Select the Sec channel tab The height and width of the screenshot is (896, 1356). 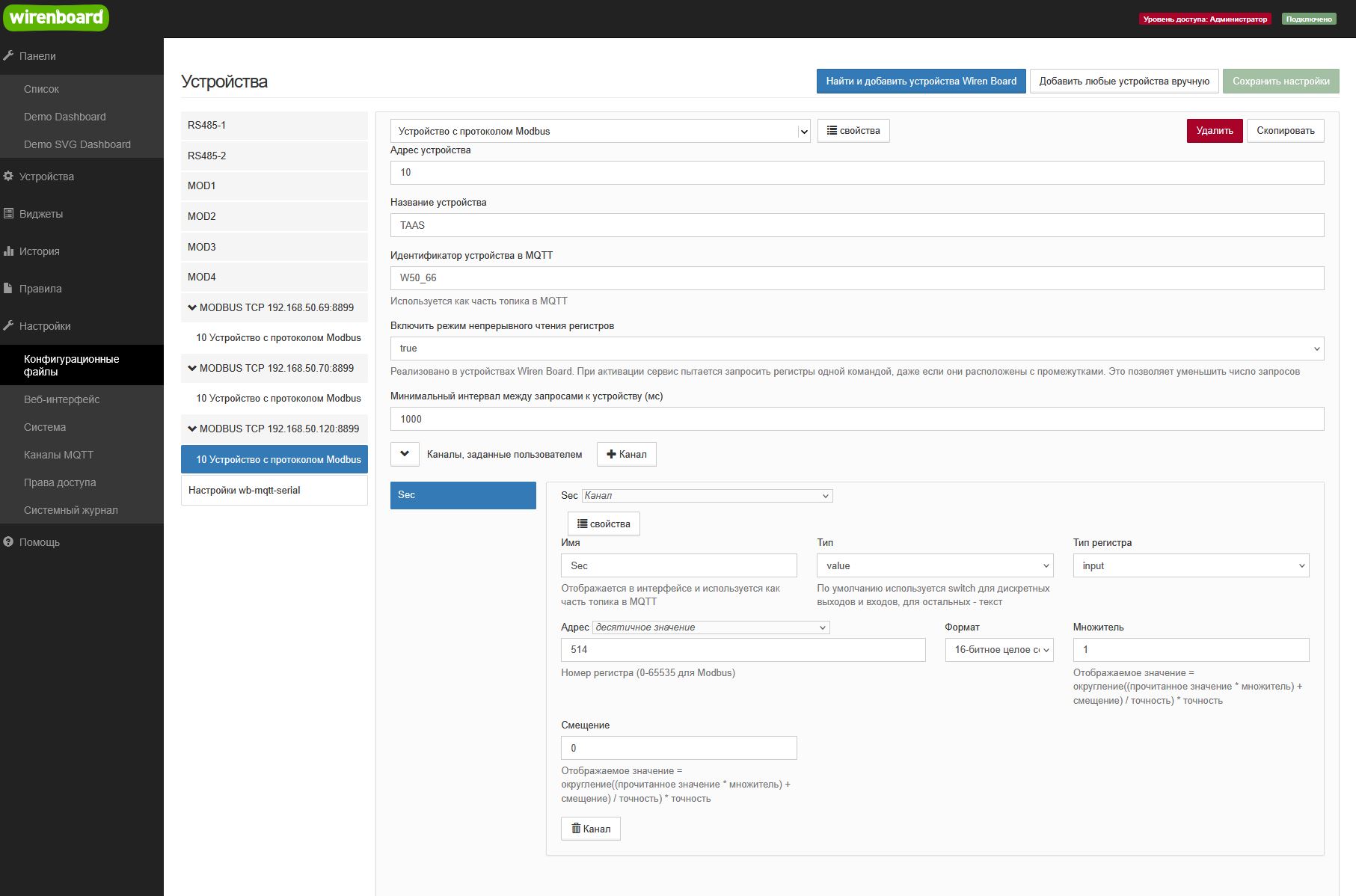[463, 495]
